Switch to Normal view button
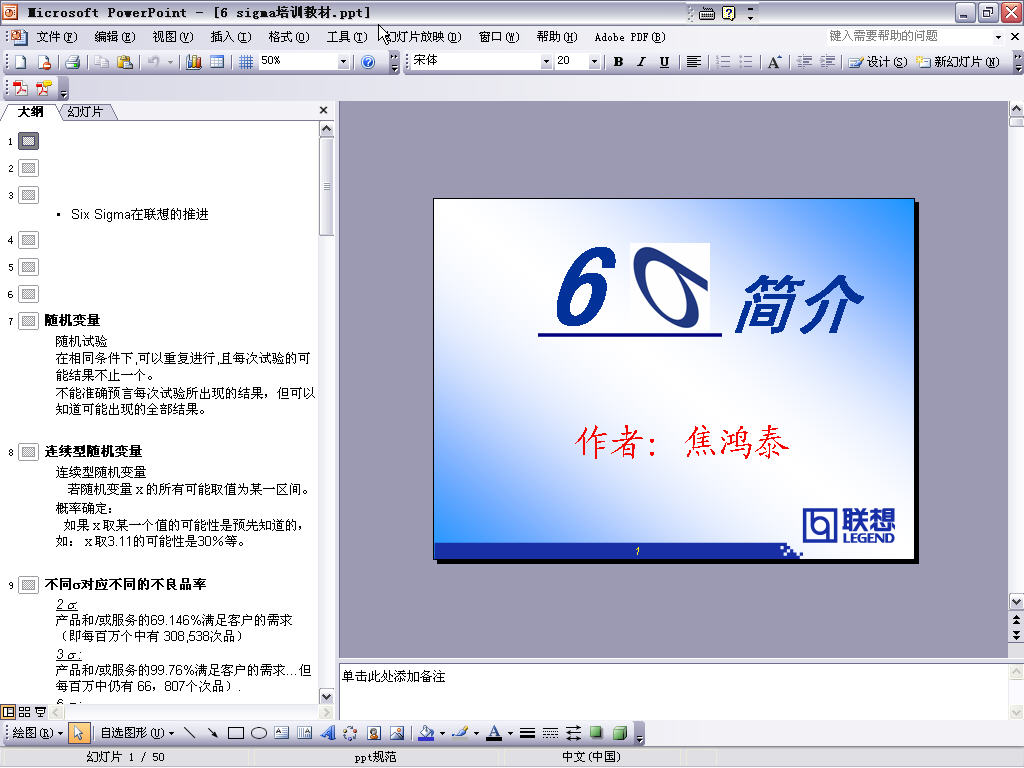 coord(8,712)
